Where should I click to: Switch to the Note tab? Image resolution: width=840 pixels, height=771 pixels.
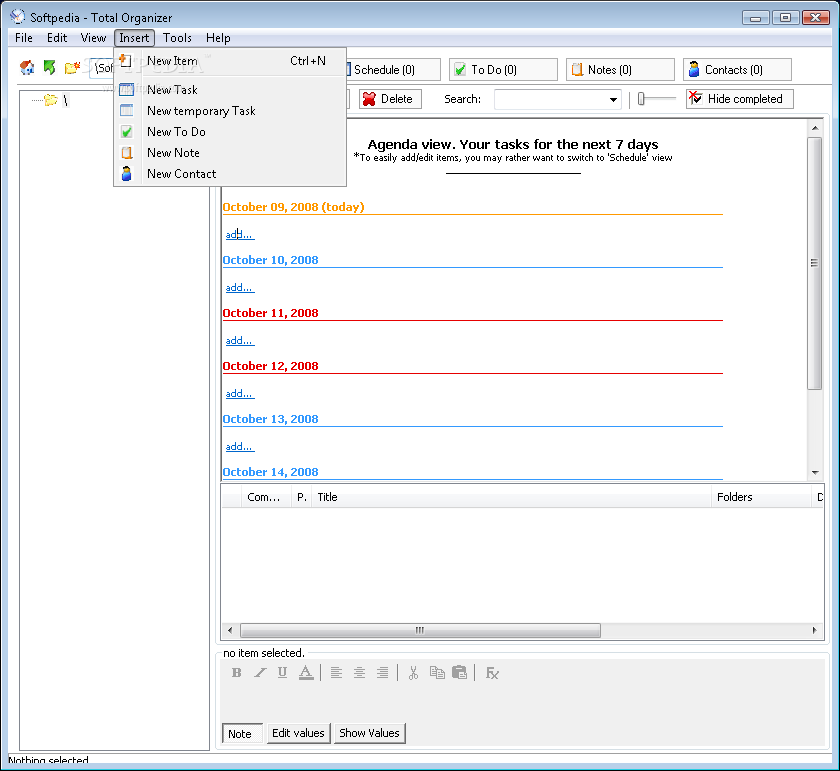[x=242, y=733]
